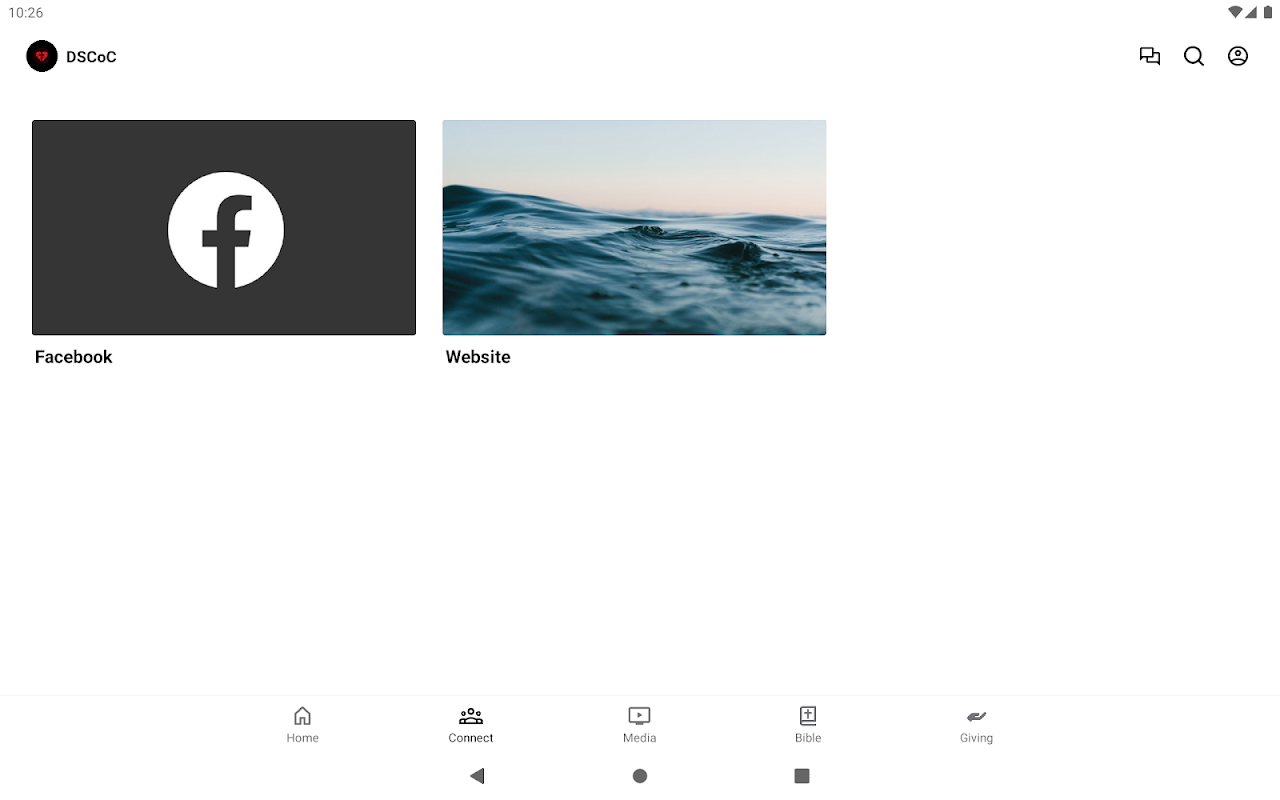Tap the Wi-Fi status icon
This screenshot has height=800, width=1280.
click(x=1236, y=12)
